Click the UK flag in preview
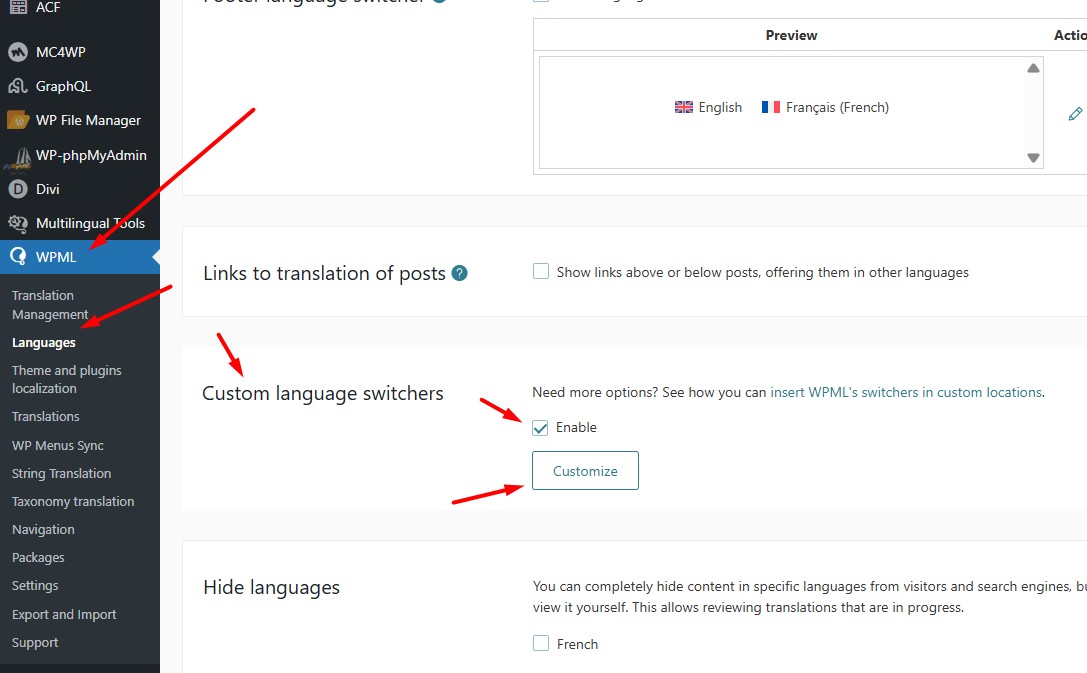 click(x=684, y=107)
